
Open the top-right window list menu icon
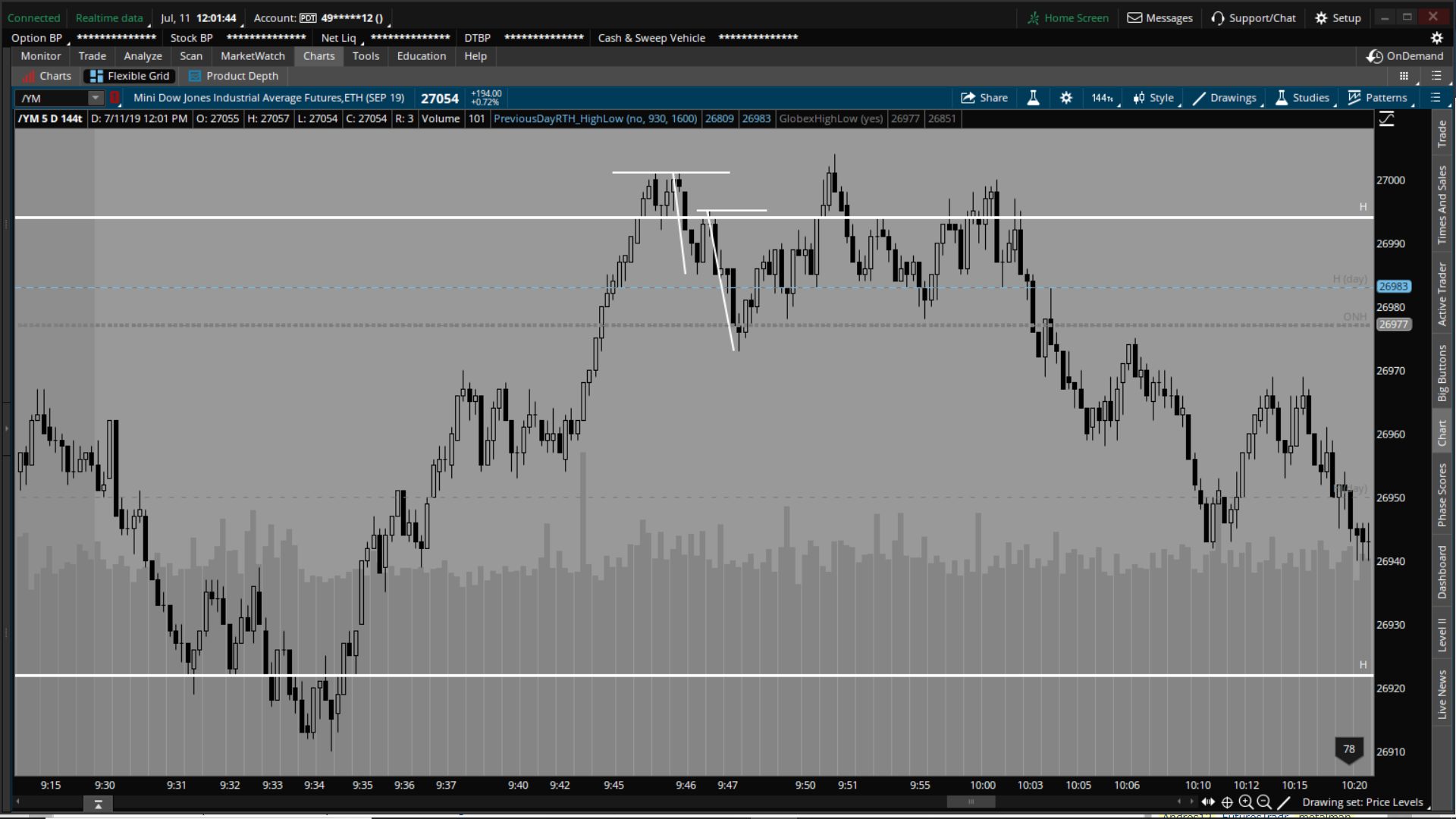tap(1436, 76)
